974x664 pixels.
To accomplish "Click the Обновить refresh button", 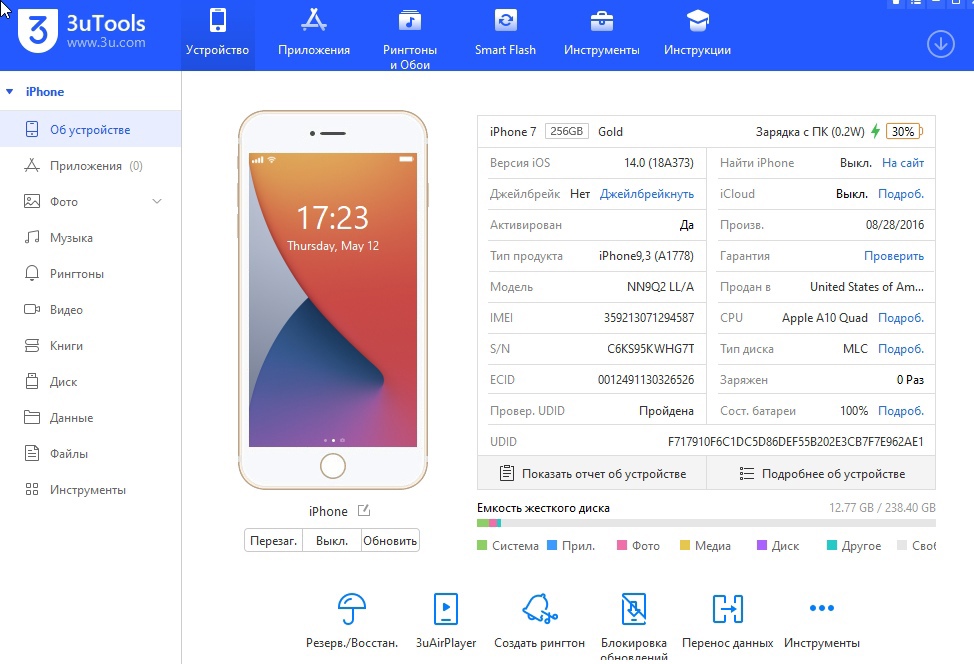I will [390, 540].
